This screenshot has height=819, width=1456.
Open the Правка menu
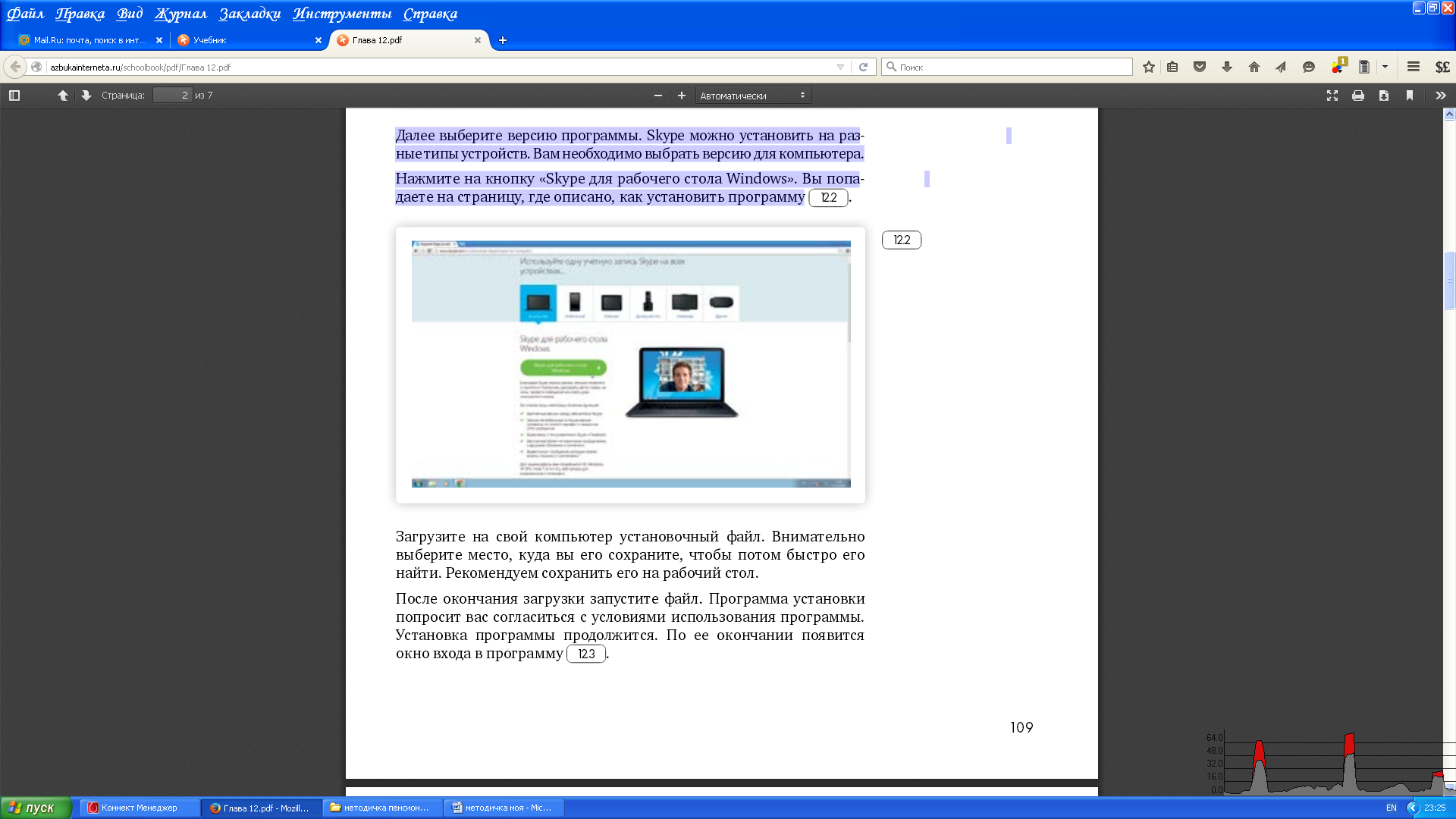80,14
